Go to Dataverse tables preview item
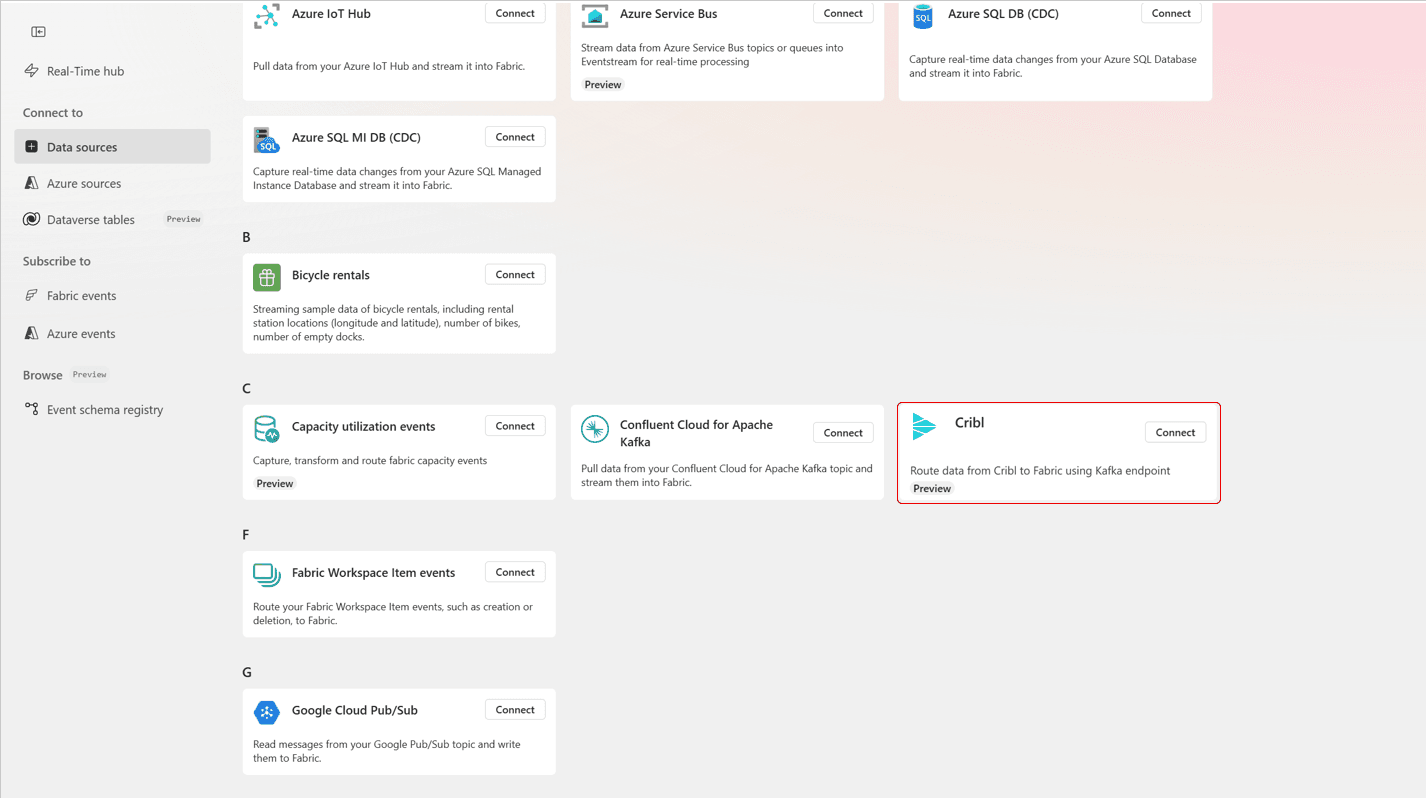 point(90,220)
